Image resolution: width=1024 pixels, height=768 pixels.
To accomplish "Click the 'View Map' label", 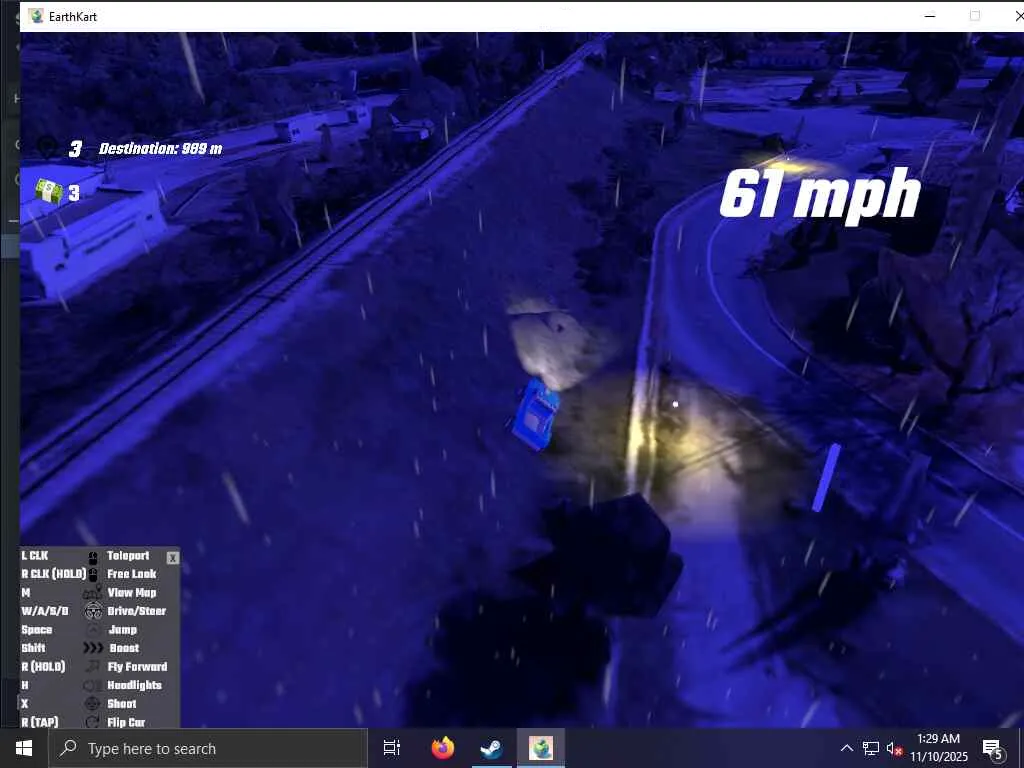I will (132, 592).
